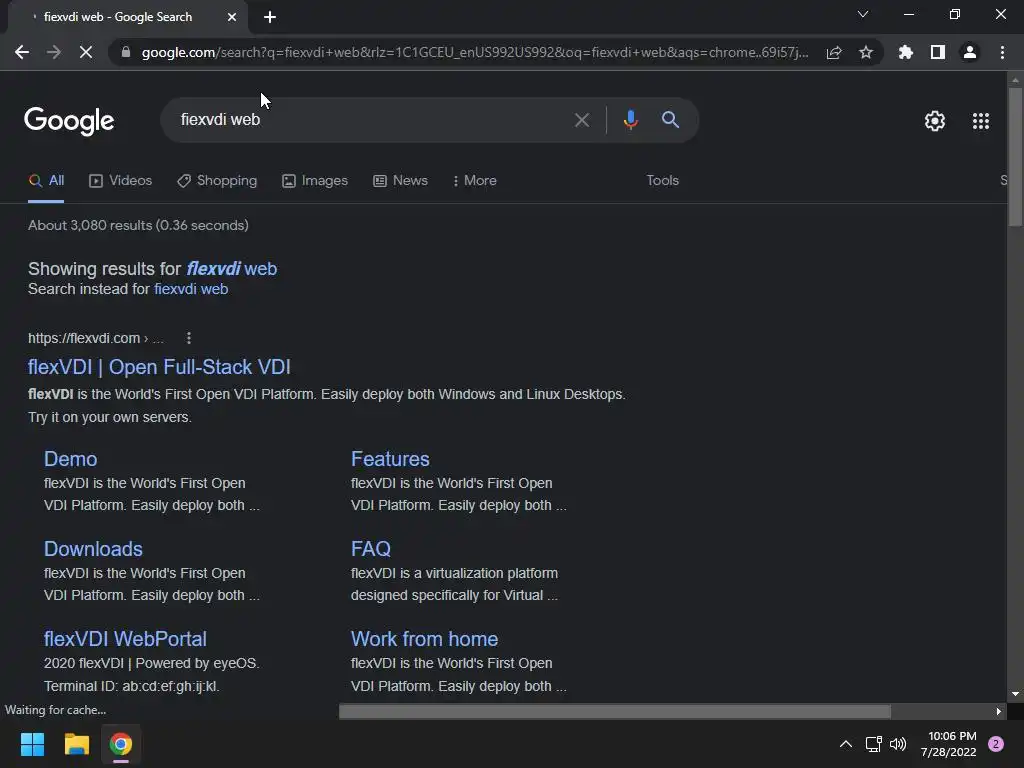This screenshot has height=768, width=1024.
Task: Open the corrected 'flexvdi web' link
Action: click(x=231, y=269)
